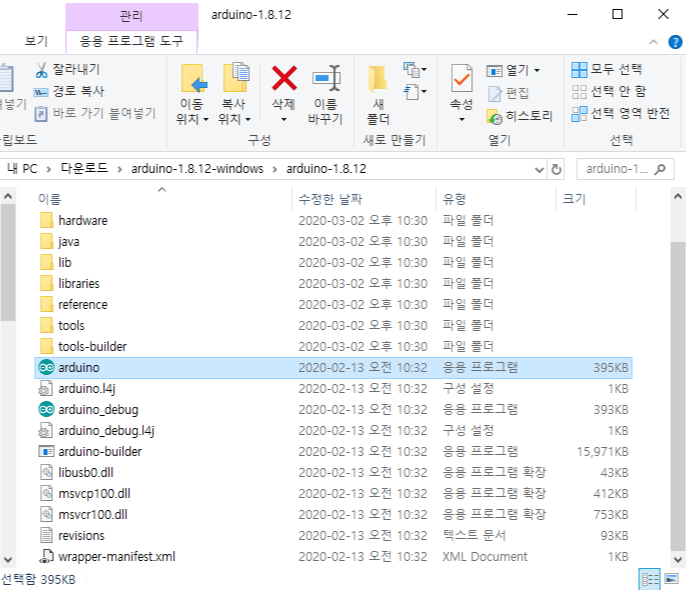Screen dimensions: 686x590
Task: Expand chevron after 다운로드 breadcrumb
Action: (119, 169)
